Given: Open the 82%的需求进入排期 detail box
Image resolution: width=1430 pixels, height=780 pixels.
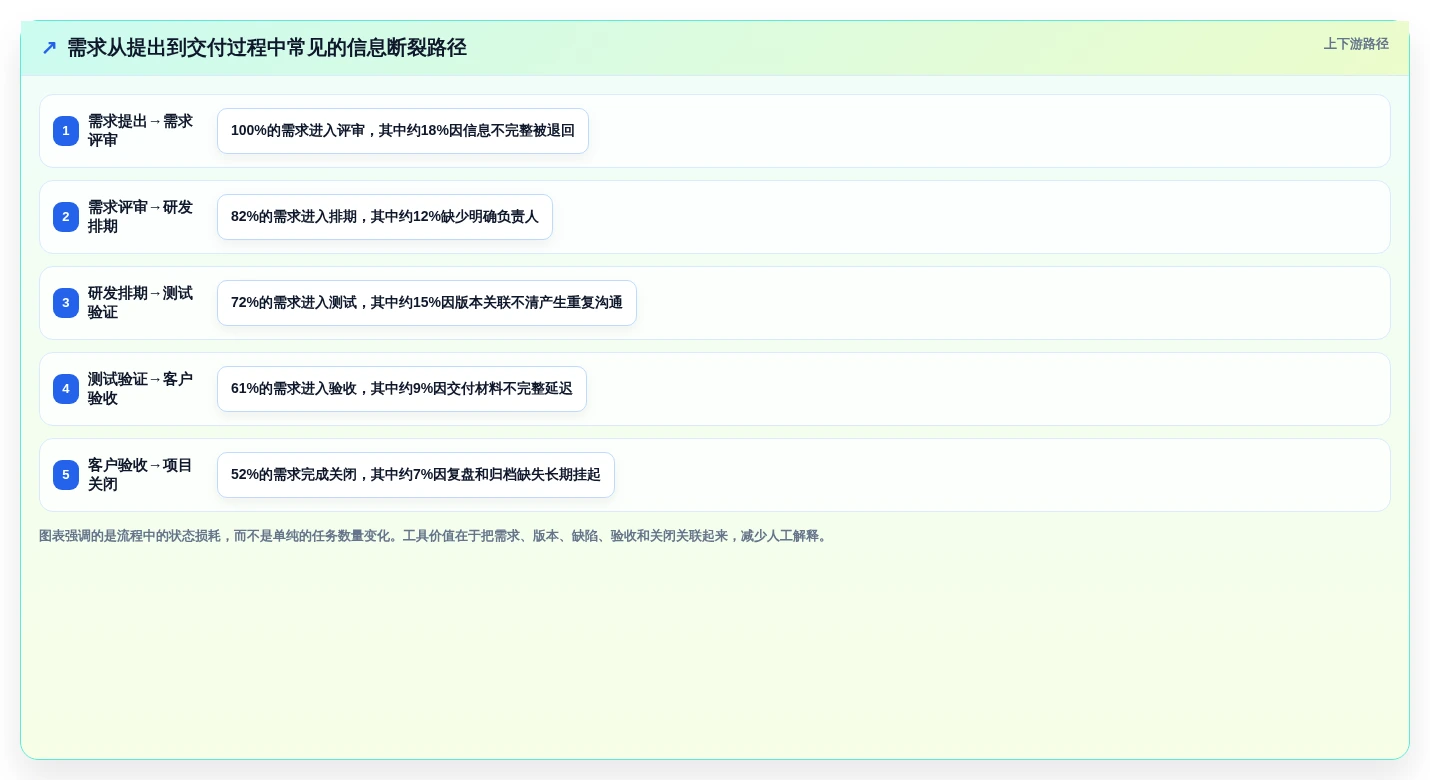Looking at the screenshot, I should 385,217.
